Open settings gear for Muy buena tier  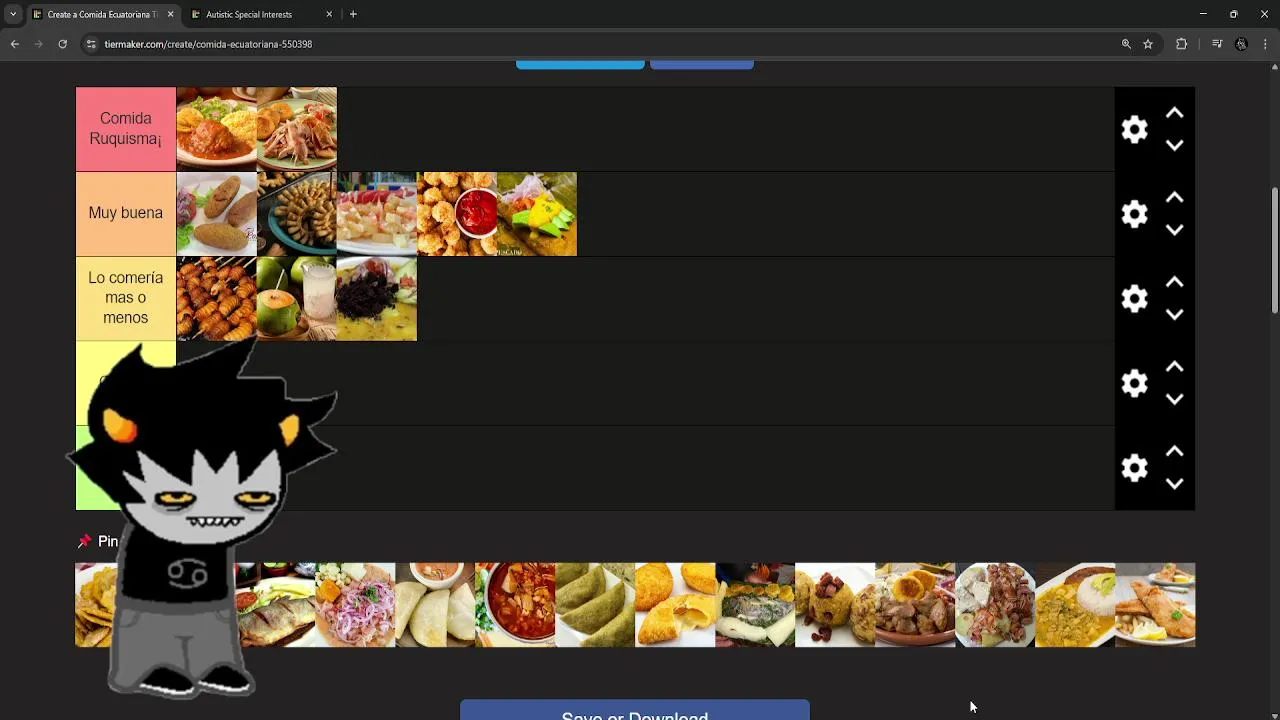point(1134,214)
